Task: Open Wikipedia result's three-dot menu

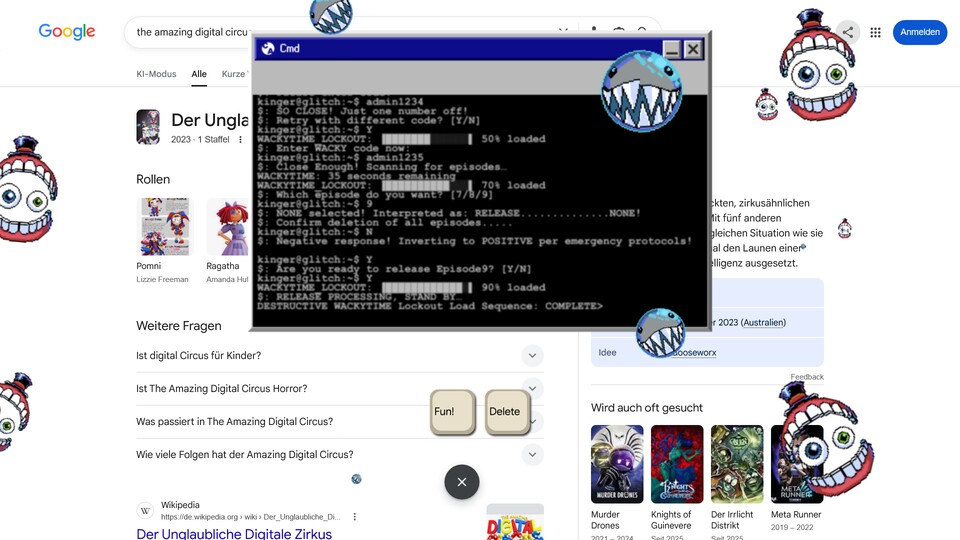Action: (x=354, y=517)
